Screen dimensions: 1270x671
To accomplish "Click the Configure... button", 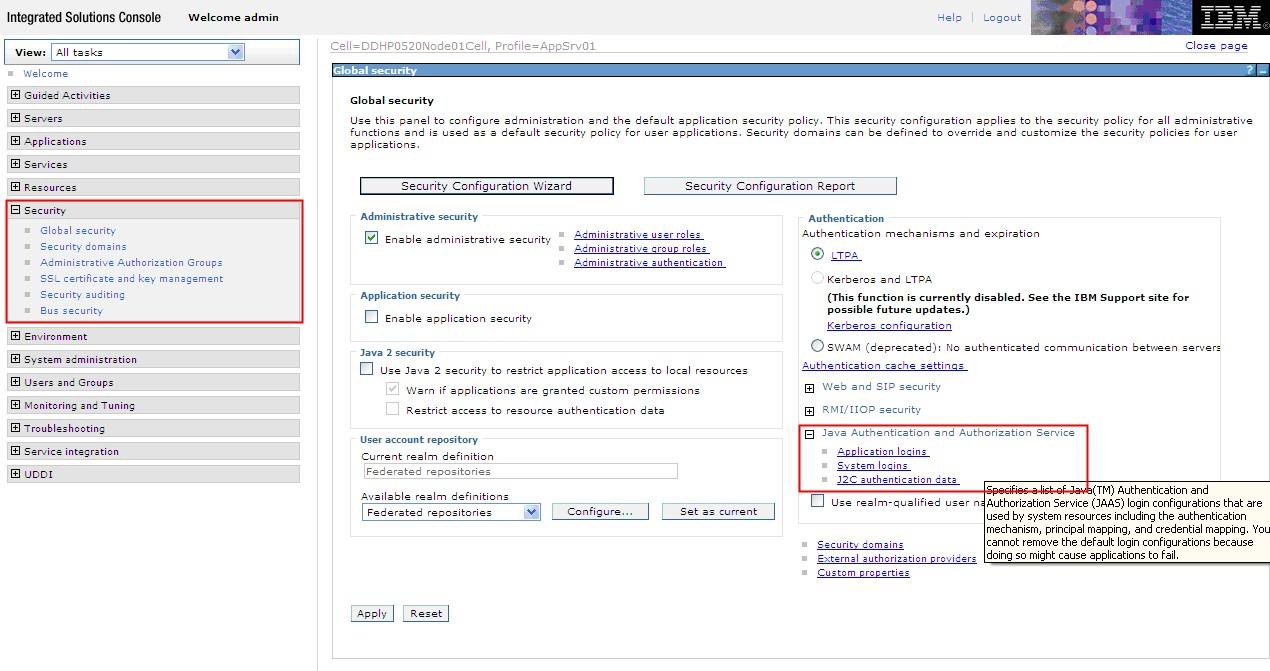I will tap(600, 511).
